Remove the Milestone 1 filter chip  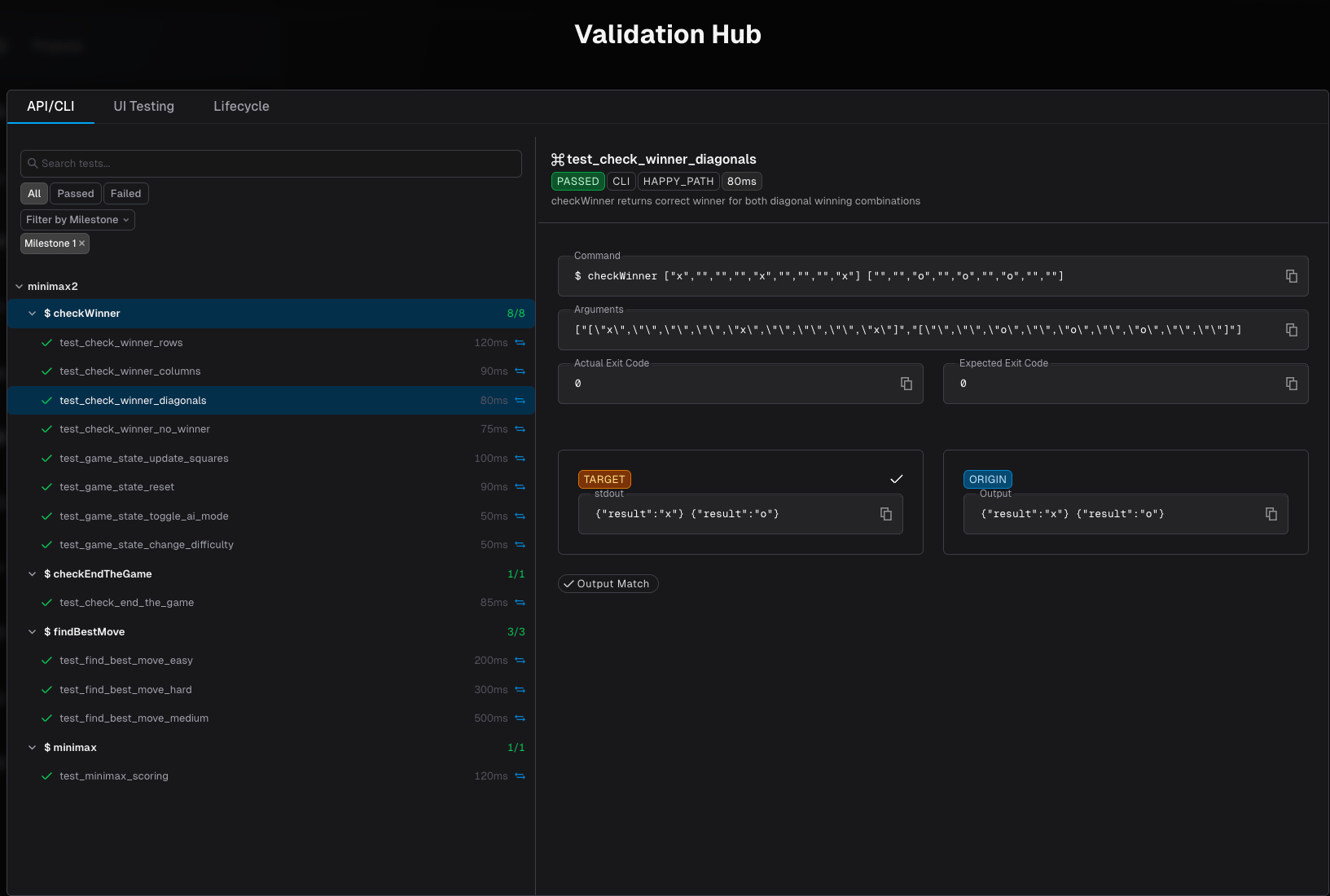click(81, 244)
